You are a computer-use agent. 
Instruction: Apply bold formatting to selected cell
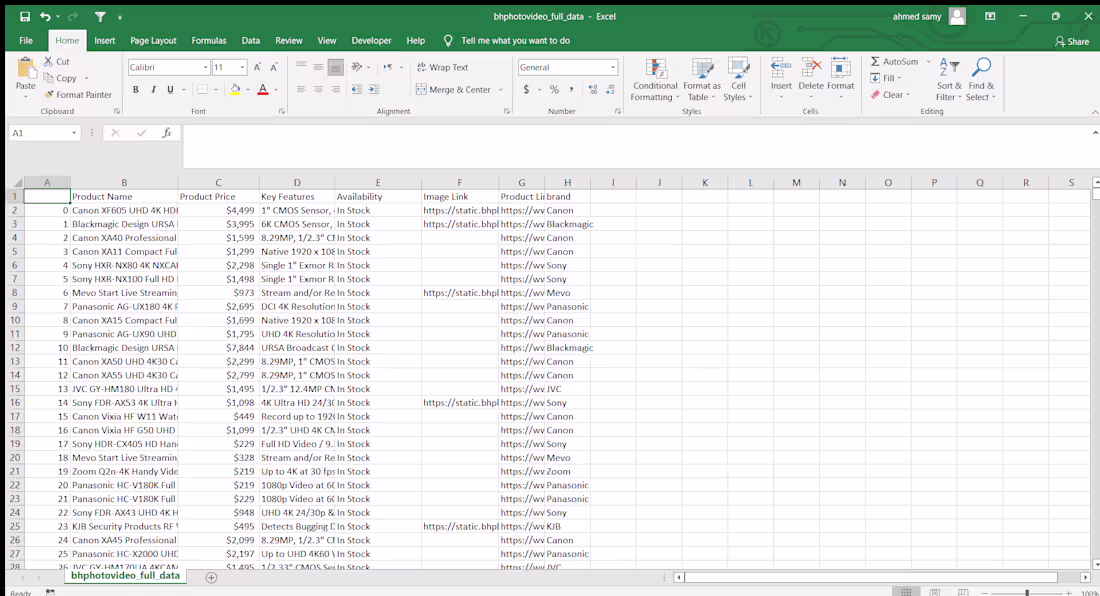tap(135, 89)
